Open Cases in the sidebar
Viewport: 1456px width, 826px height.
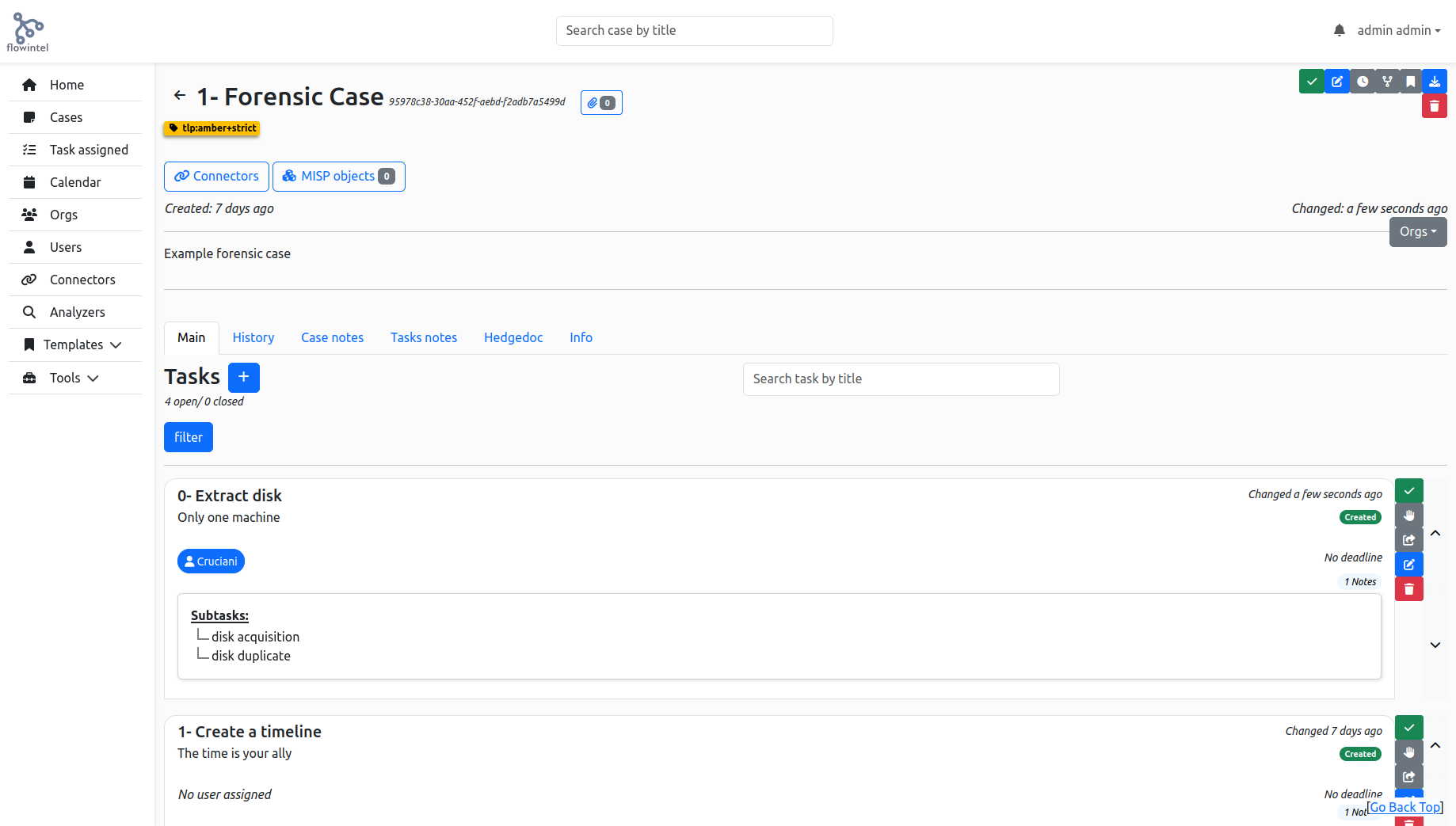[75, 117]
